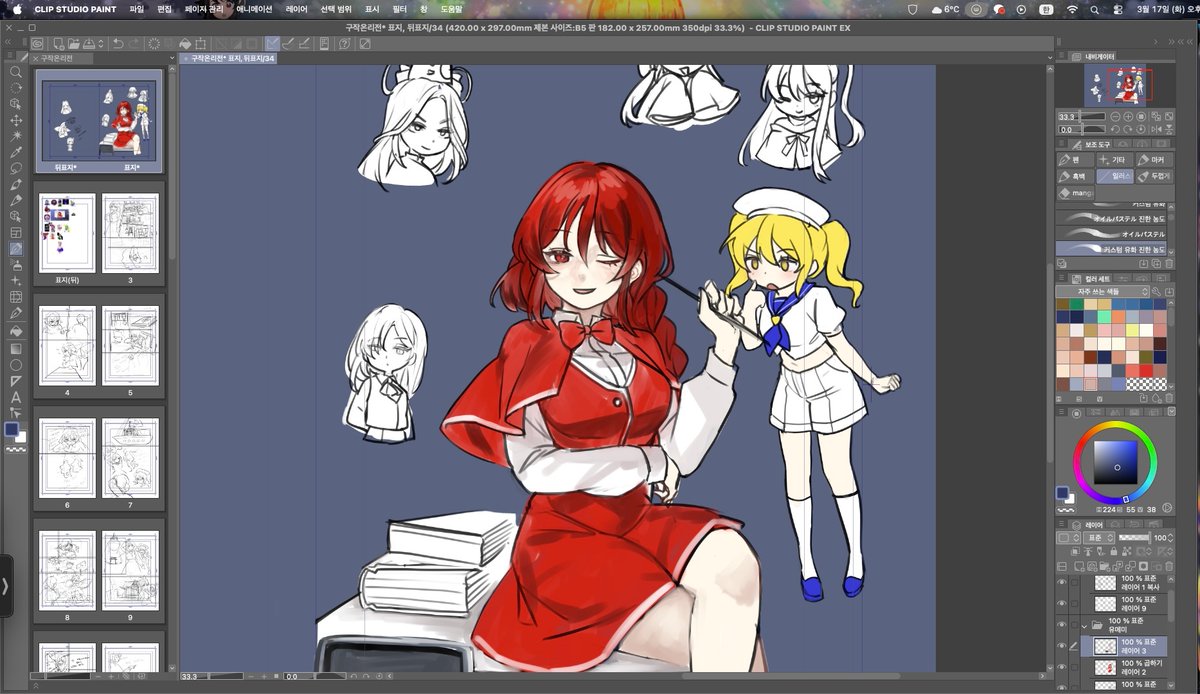Pick a color in the wheel square
Screen dimensions: 1200x694
tap(1115, 462)
